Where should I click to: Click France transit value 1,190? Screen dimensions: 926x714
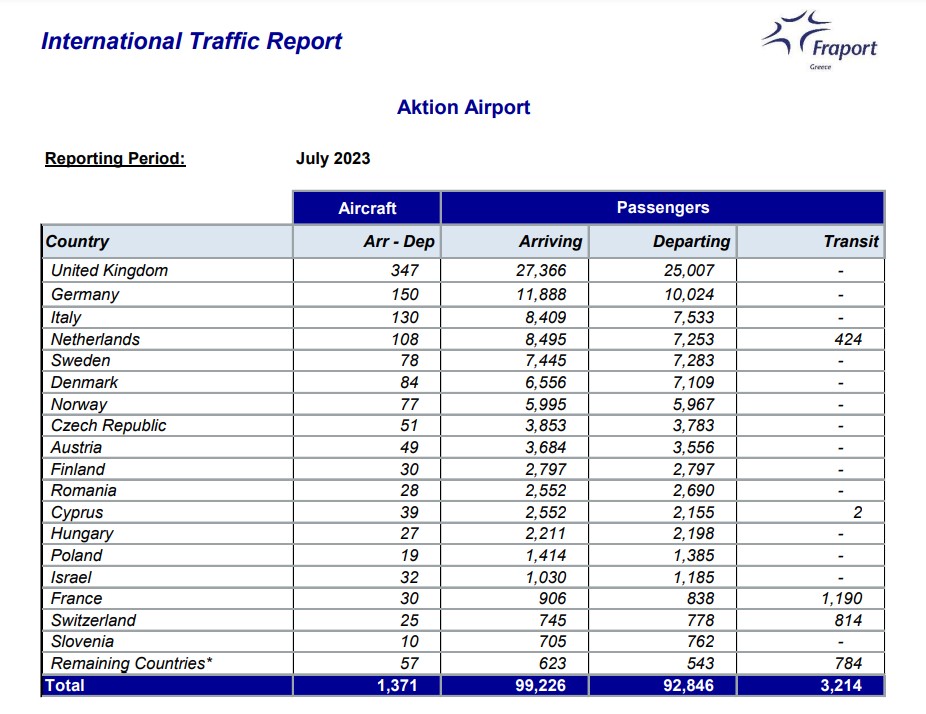(842, 598)
